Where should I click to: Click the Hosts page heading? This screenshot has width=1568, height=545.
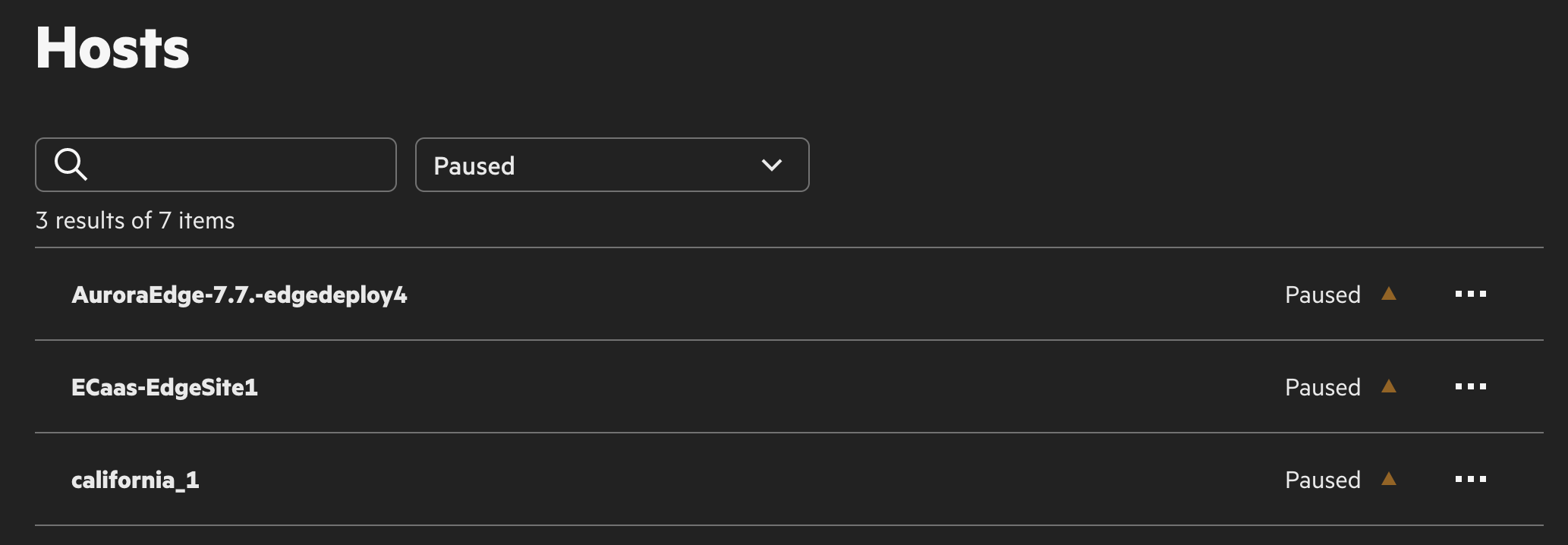pyautogui.click(x=112, y=48)
